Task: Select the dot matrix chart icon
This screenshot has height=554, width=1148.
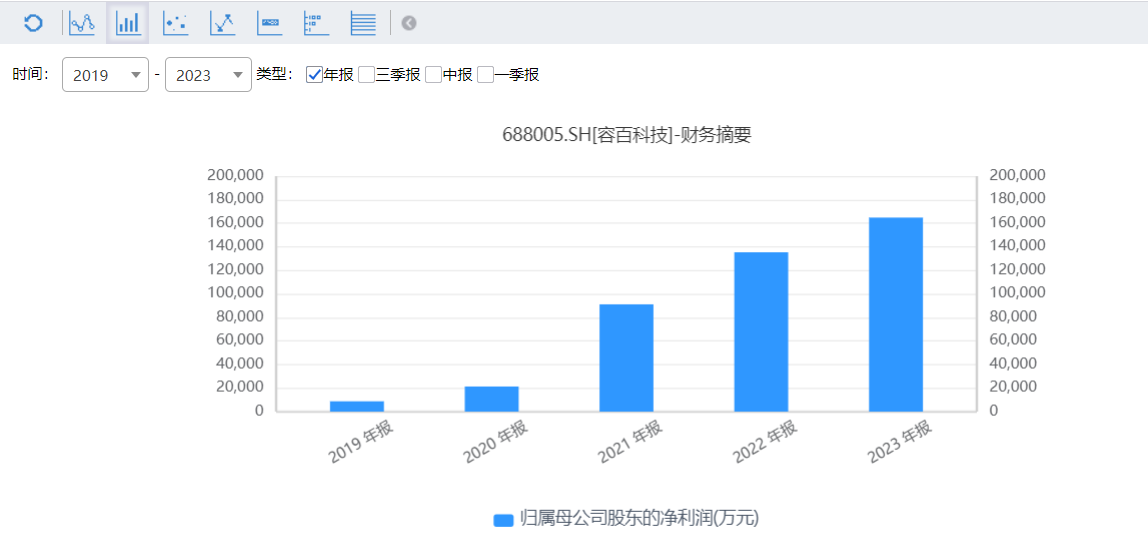Action: [x=316, y=23]
